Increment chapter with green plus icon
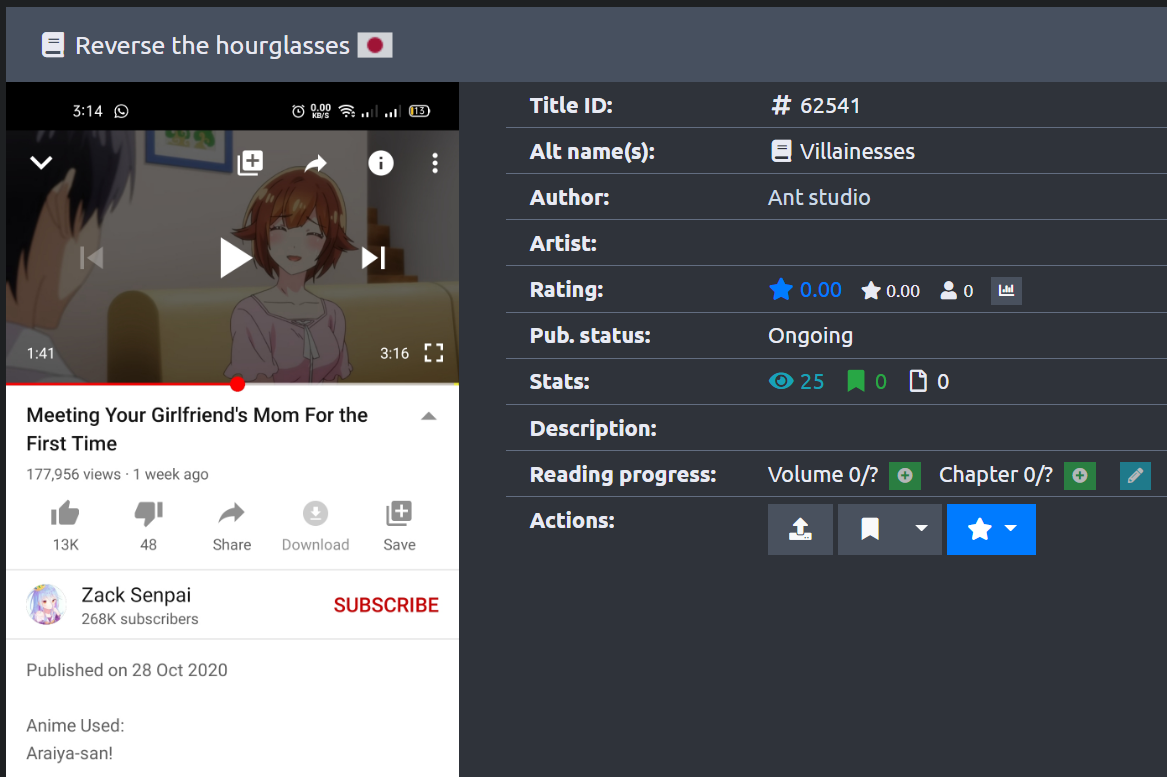 coord(1079,476)
